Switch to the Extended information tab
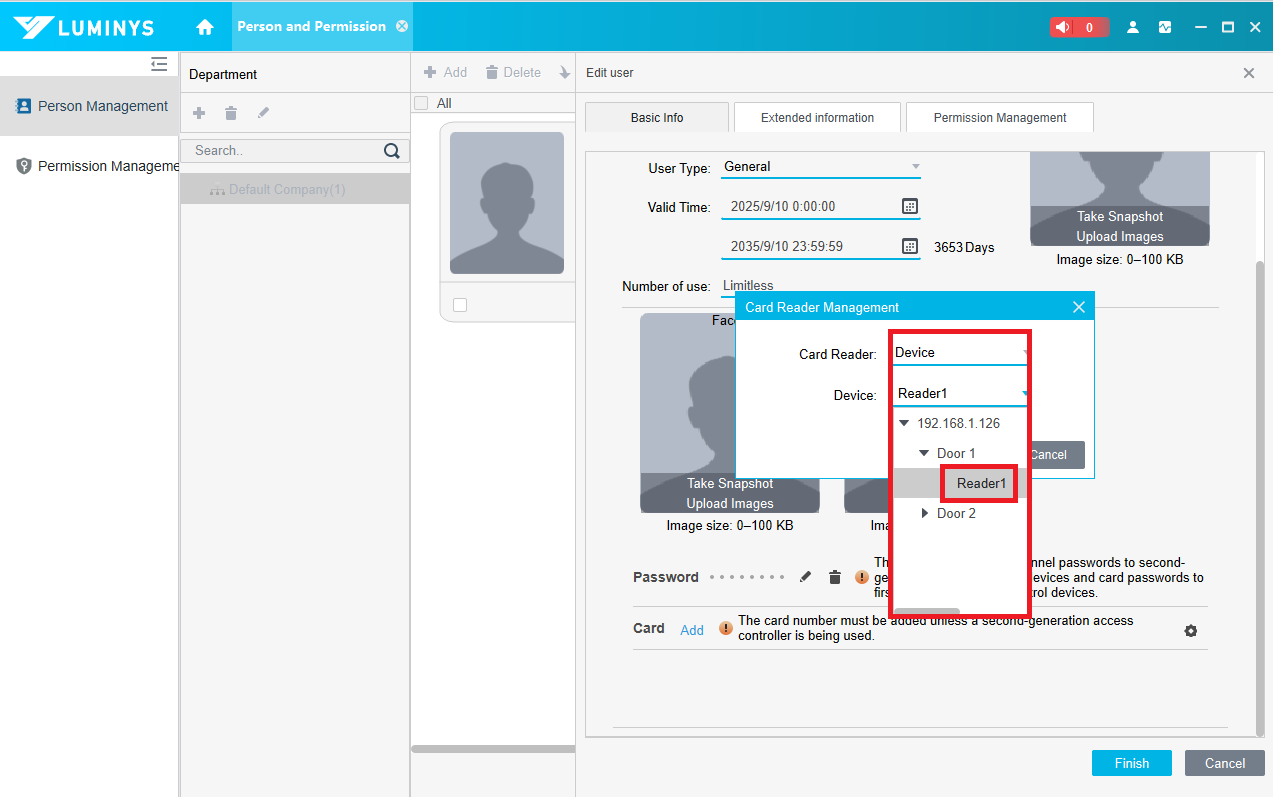 [817, 117]
